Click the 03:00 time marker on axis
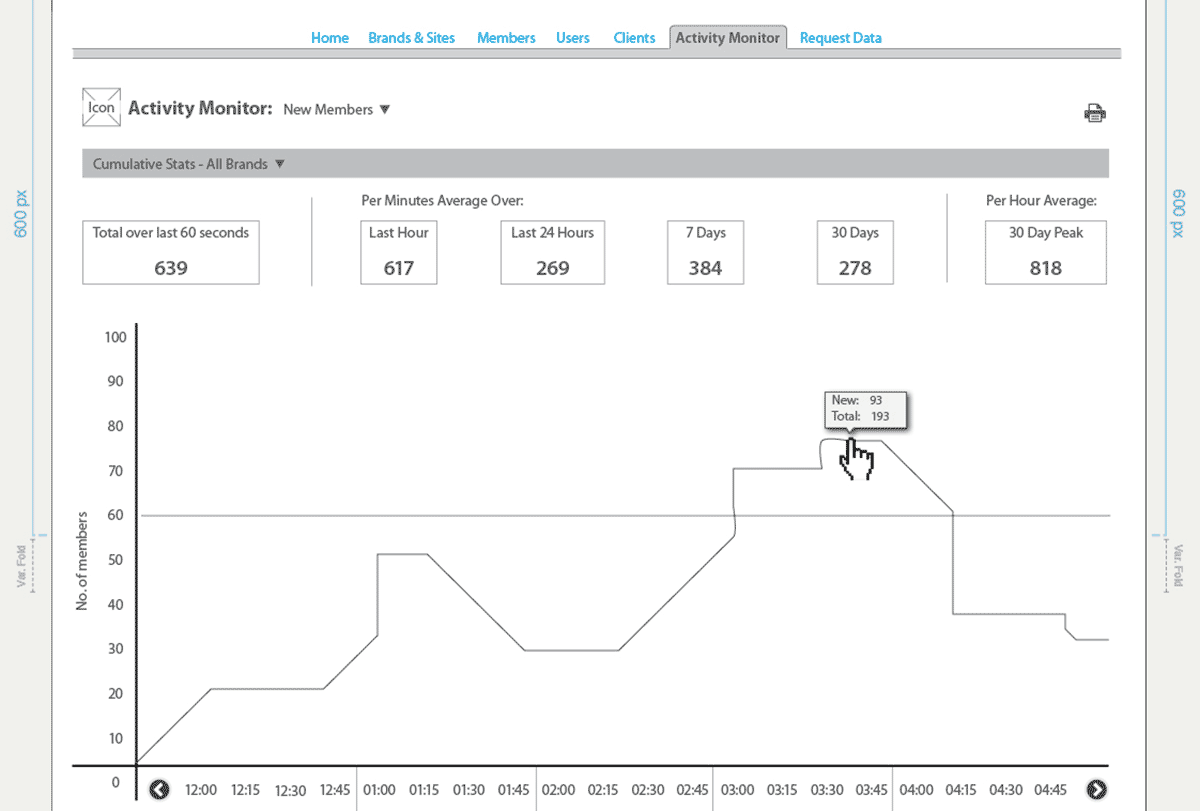This screenshot has width=1200, height=811. 738,790
